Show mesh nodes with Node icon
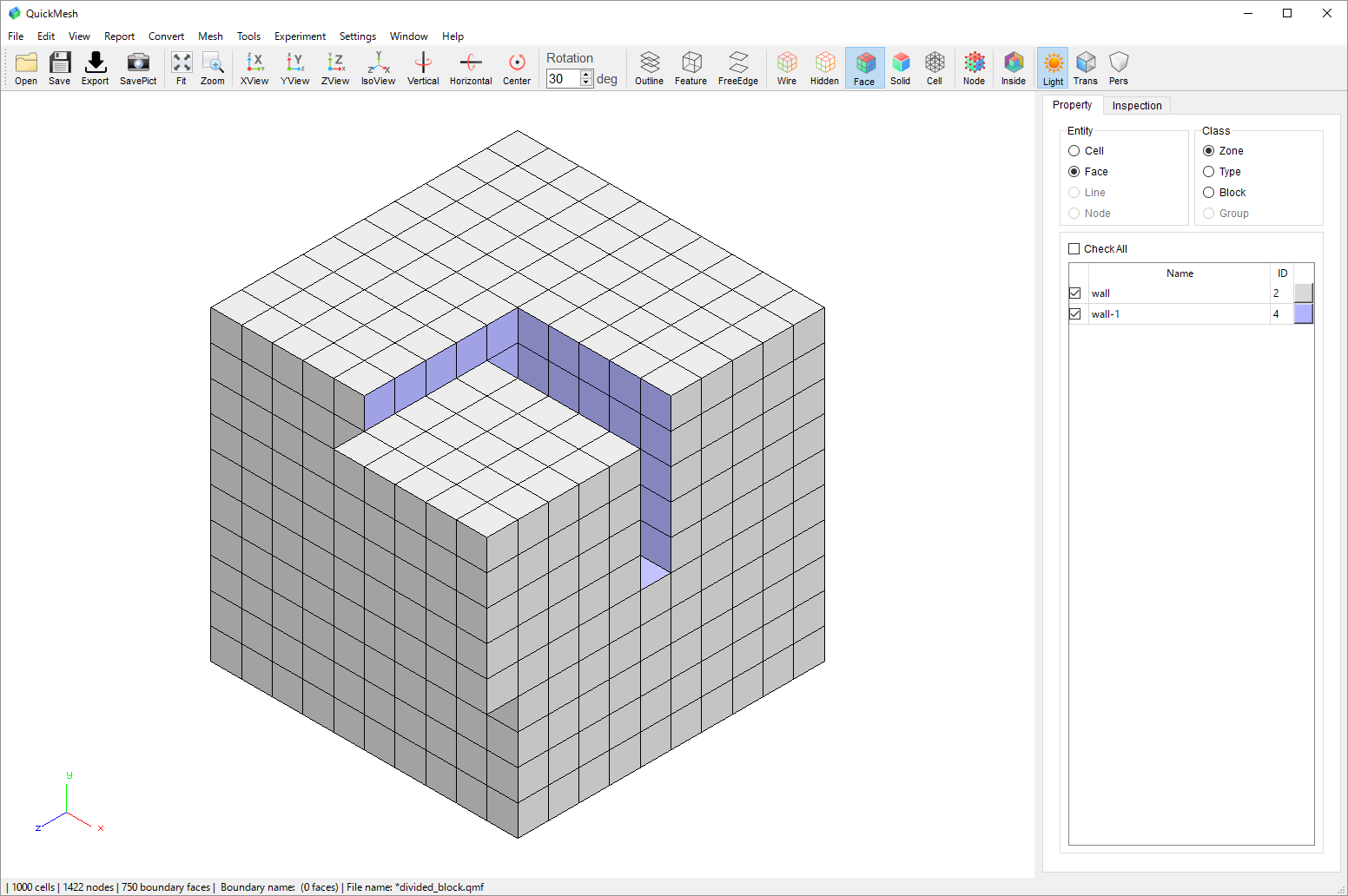Image resolution: width=1348 pixels, height=896 pixels. point(975,68)
